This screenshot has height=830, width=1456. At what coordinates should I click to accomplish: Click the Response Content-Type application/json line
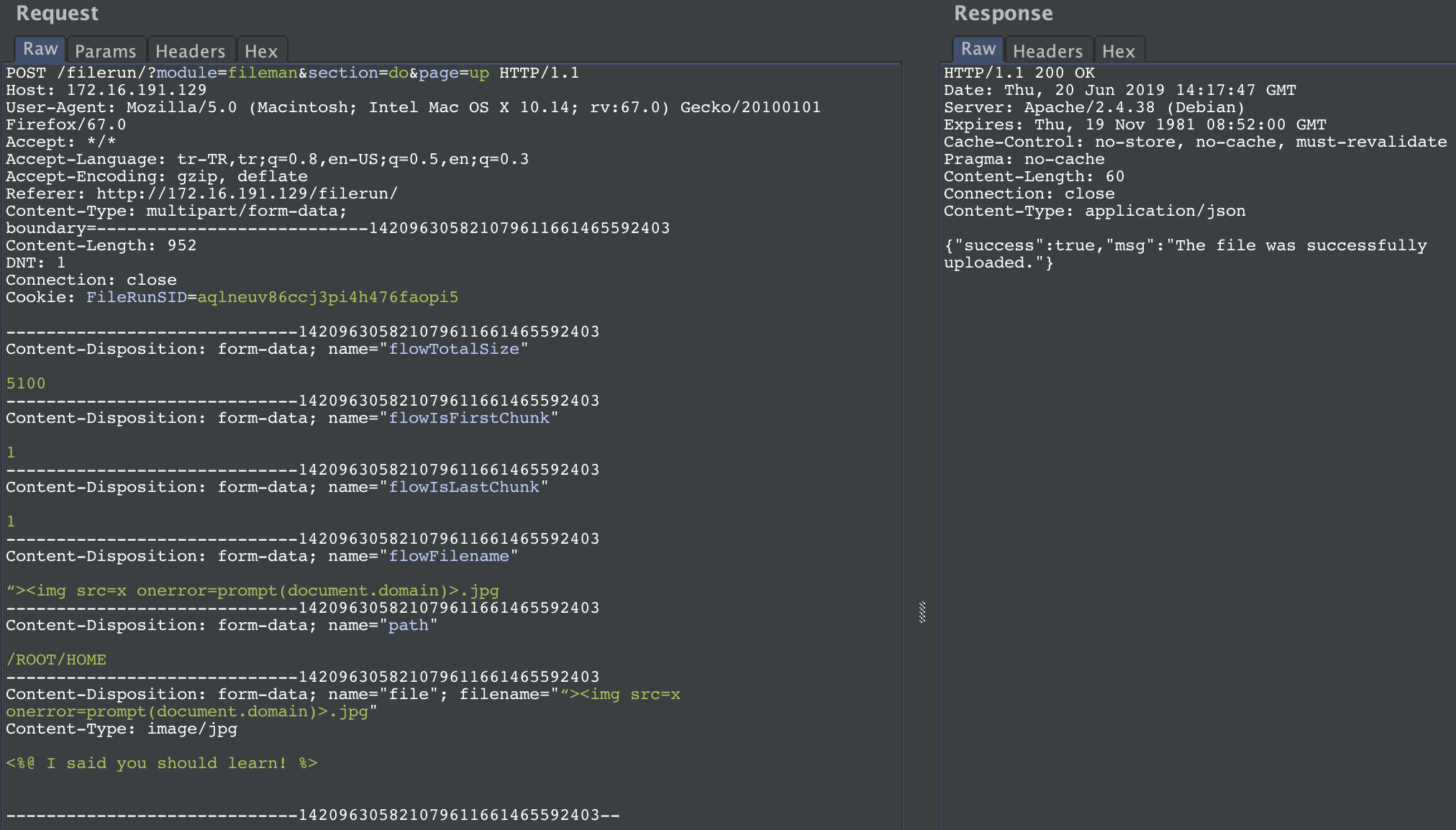[1094, 211]
